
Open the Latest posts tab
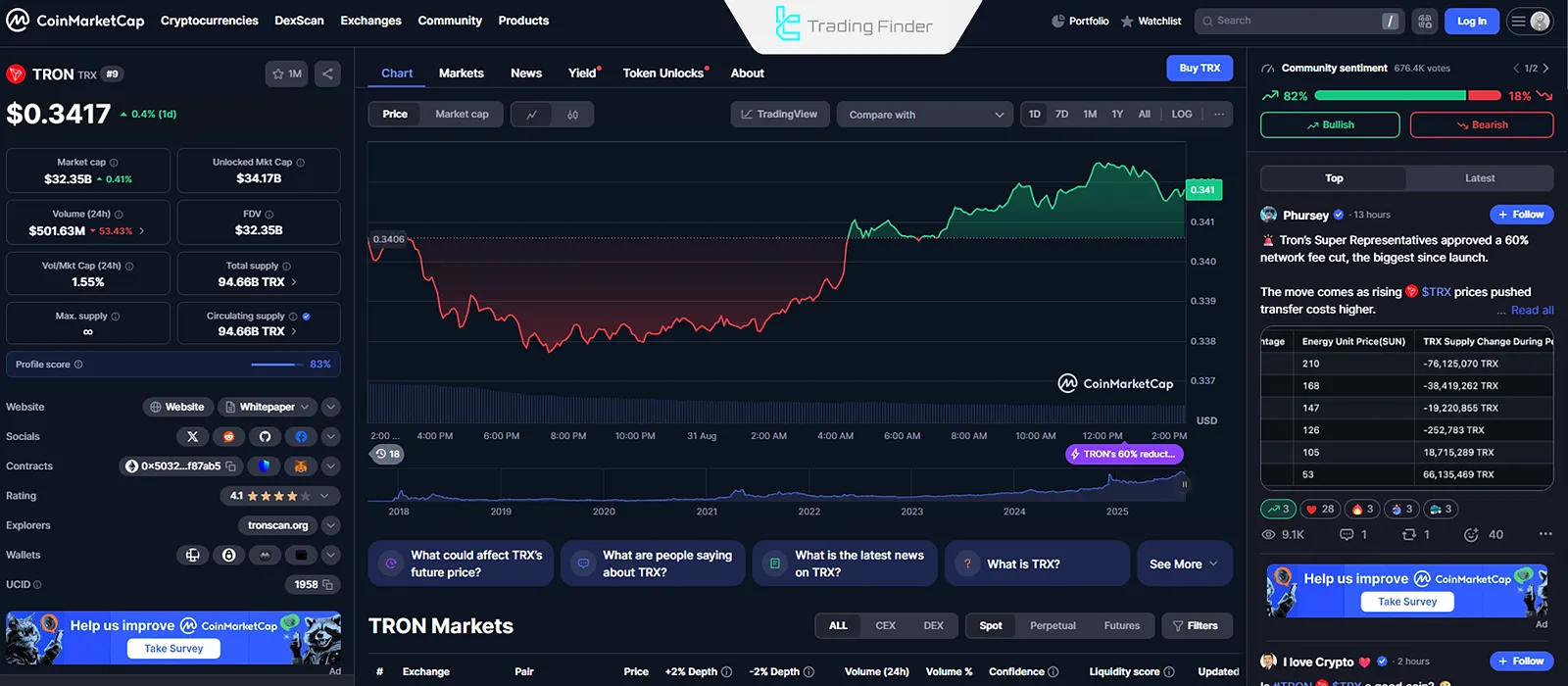pos(1480,178)
